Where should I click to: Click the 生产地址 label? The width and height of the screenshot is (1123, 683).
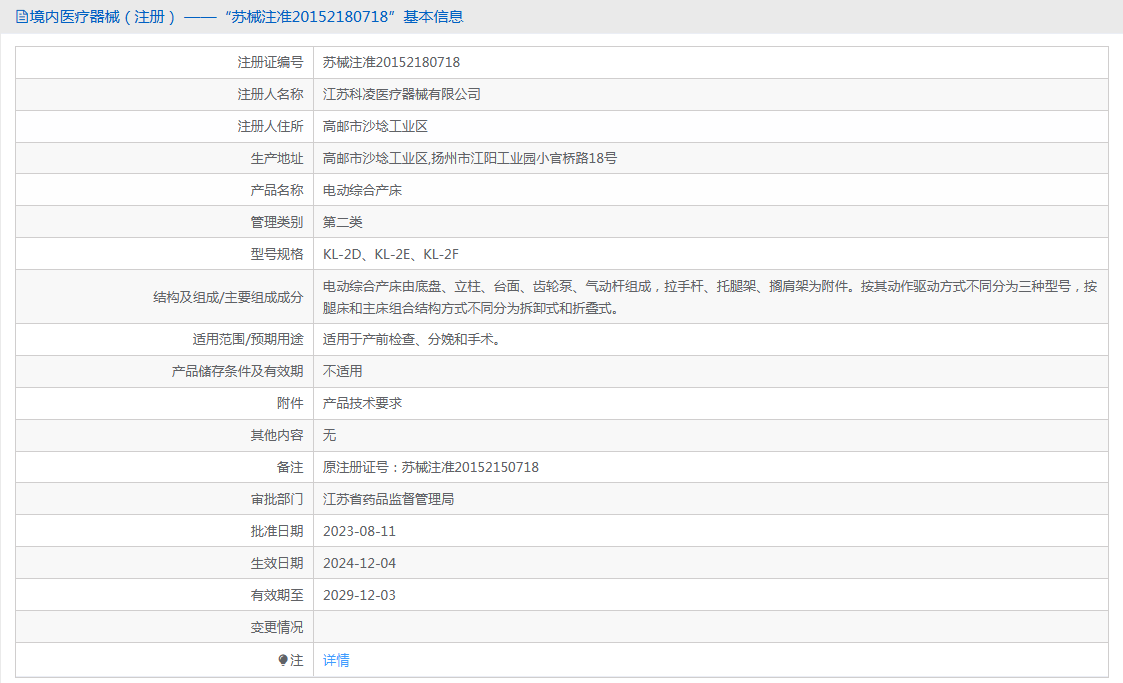pos(276,158)
